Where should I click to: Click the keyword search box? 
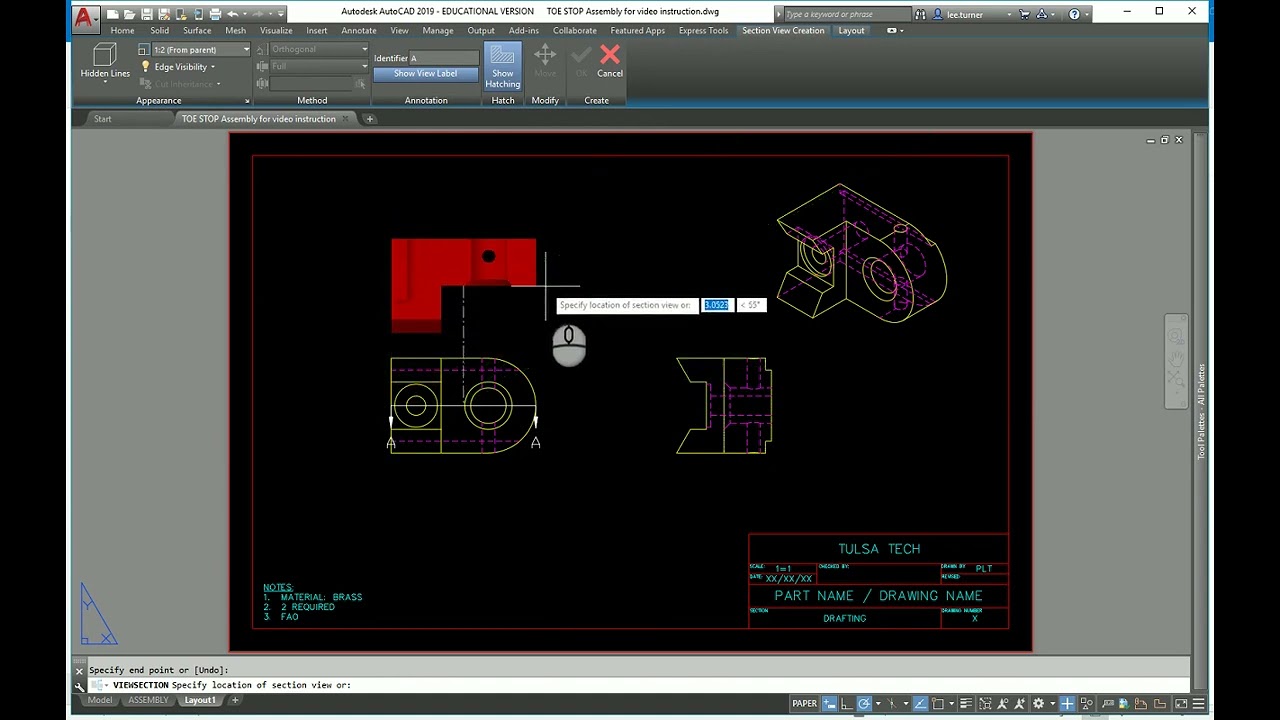click(x=846, y=14)
